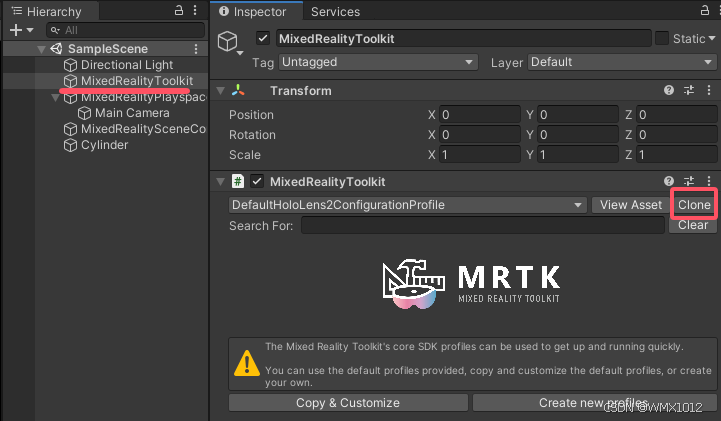Viewport: 721px width, 421px height.
Task: Select Main Camera in hierarchy
Action: point(132,113)
